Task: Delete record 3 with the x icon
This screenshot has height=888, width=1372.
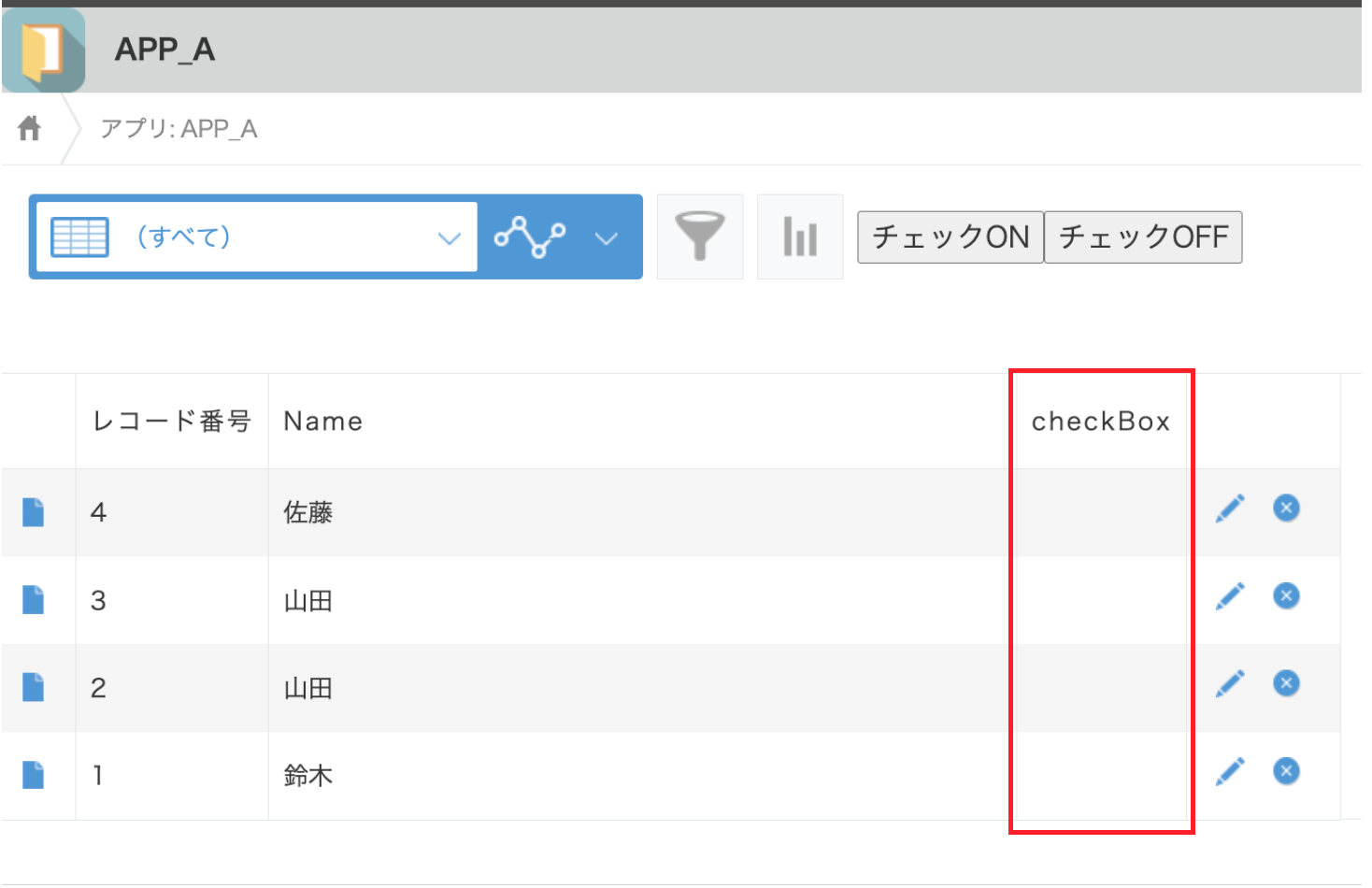Action: tap(1286, 595)
